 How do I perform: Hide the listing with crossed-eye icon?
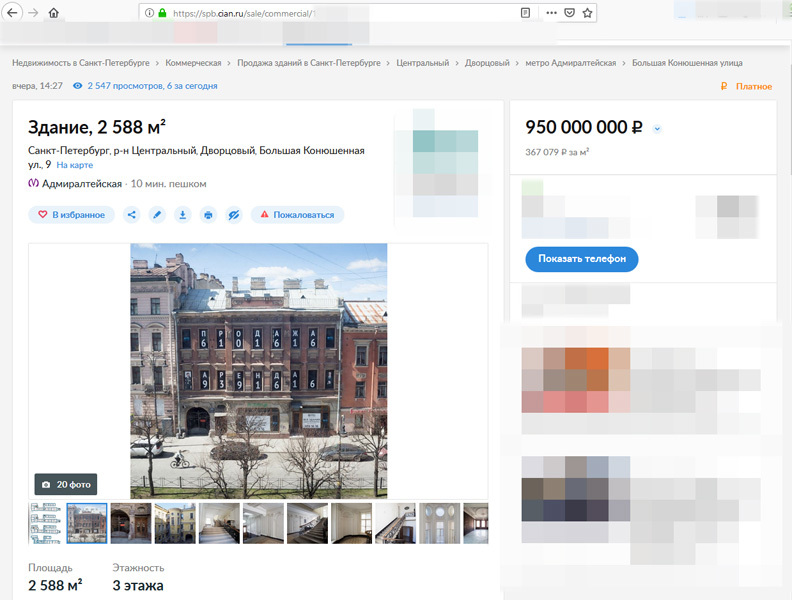233,215
